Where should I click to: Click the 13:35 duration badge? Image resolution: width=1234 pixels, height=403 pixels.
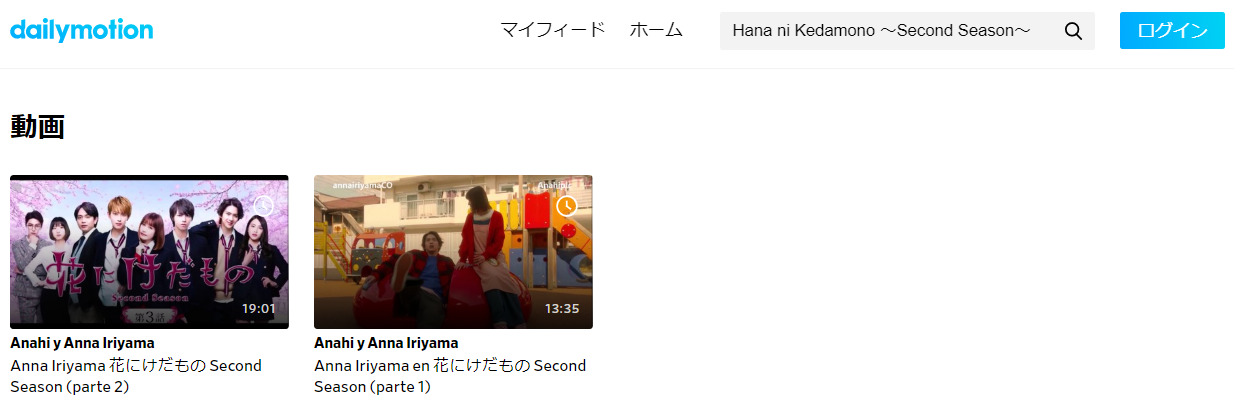562,308
